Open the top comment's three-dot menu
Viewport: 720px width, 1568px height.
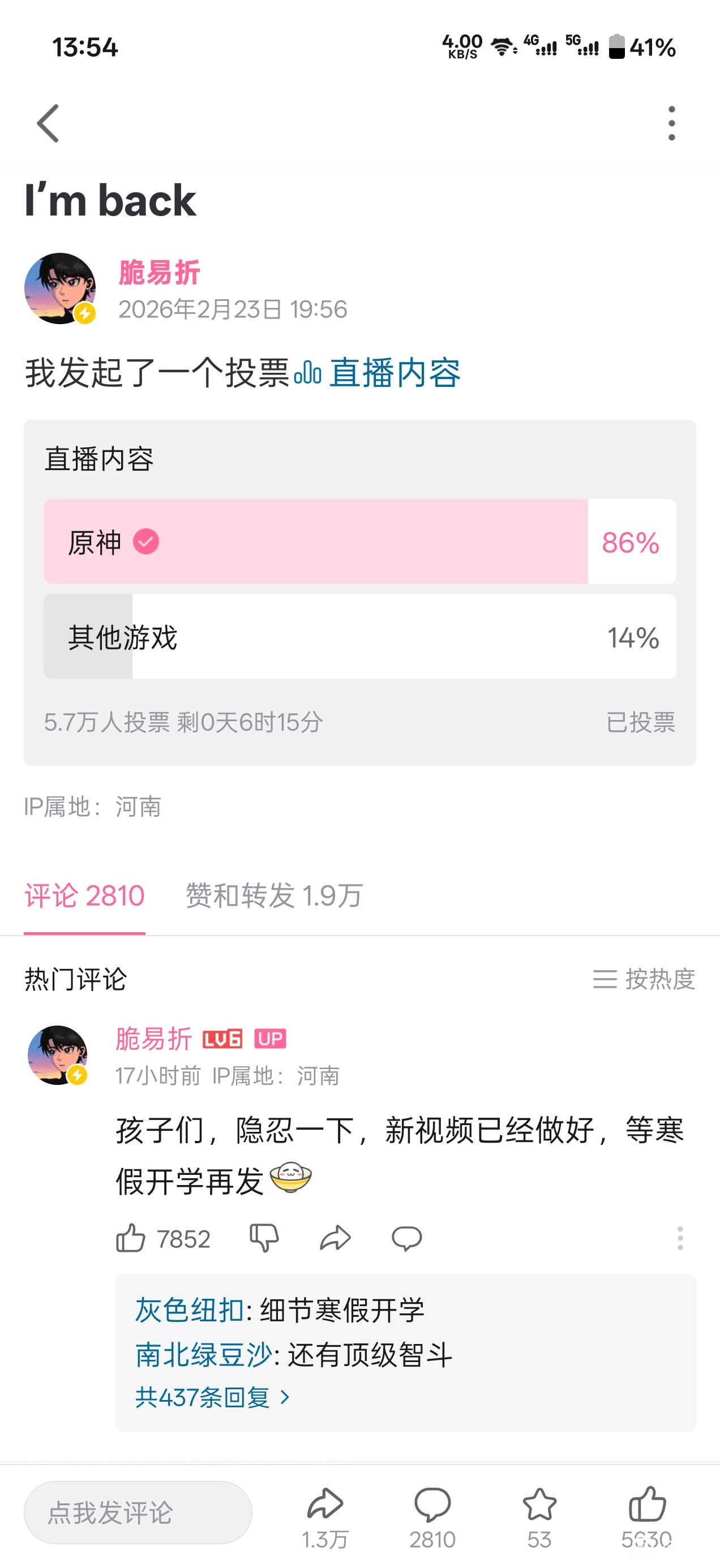[x=680, y=1239]
